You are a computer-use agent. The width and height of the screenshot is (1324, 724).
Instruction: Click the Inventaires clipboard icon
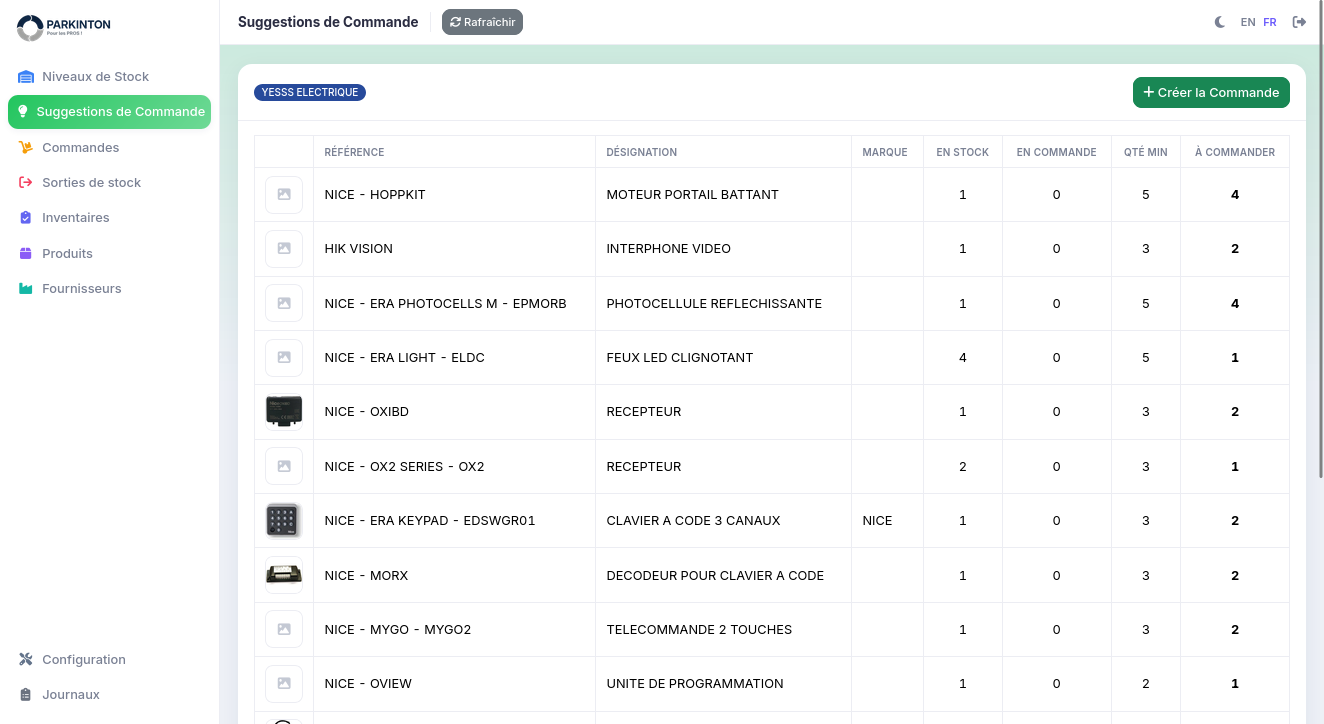click(x=26, y=218)
